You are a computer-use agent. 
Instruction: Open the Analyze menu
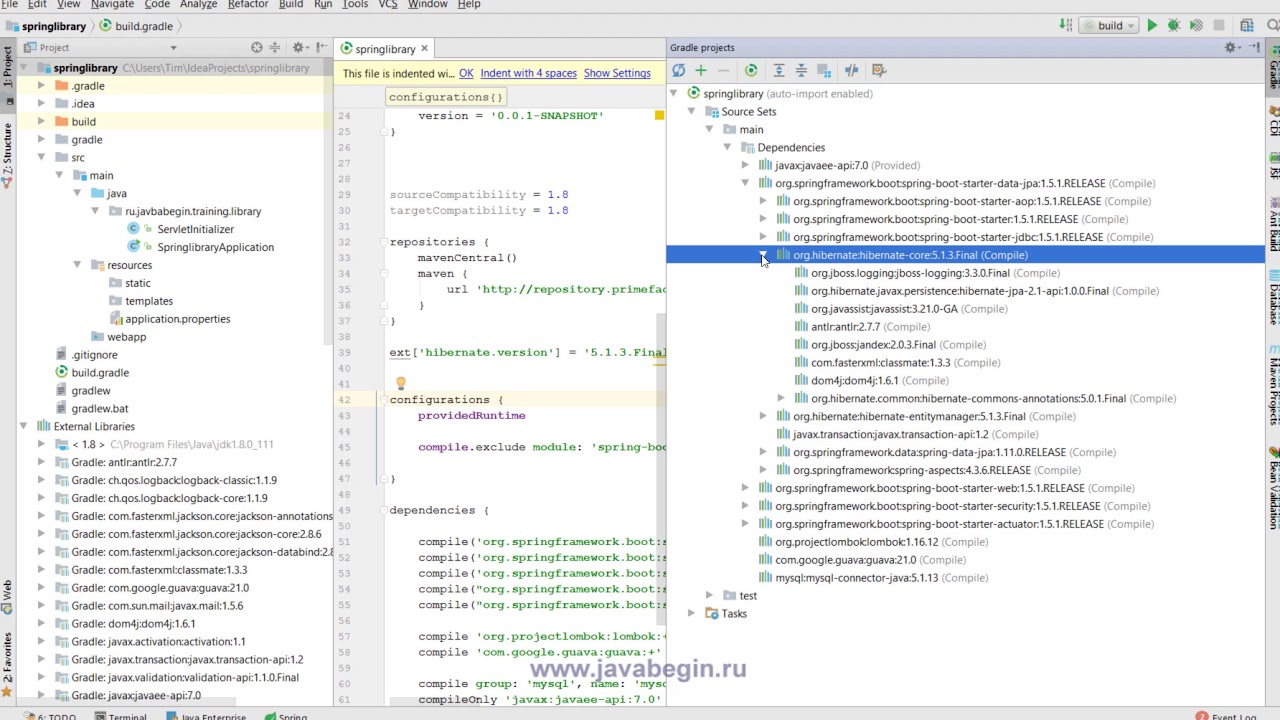point(198,5)
